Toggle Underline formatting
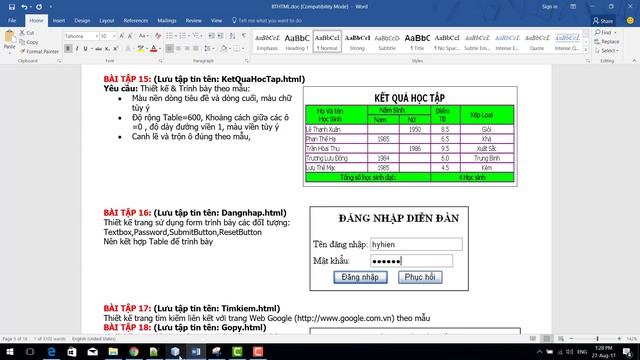The height and width of the screenshot is (360, 640). point(85,49)
